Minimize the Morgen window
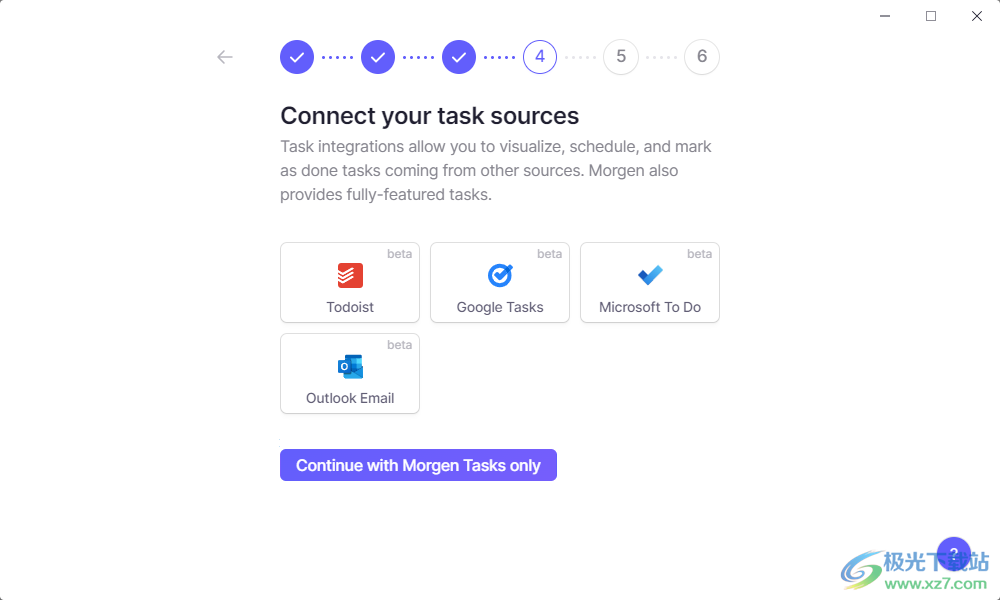Screen dimensions: 1000x600 (885, 16)
